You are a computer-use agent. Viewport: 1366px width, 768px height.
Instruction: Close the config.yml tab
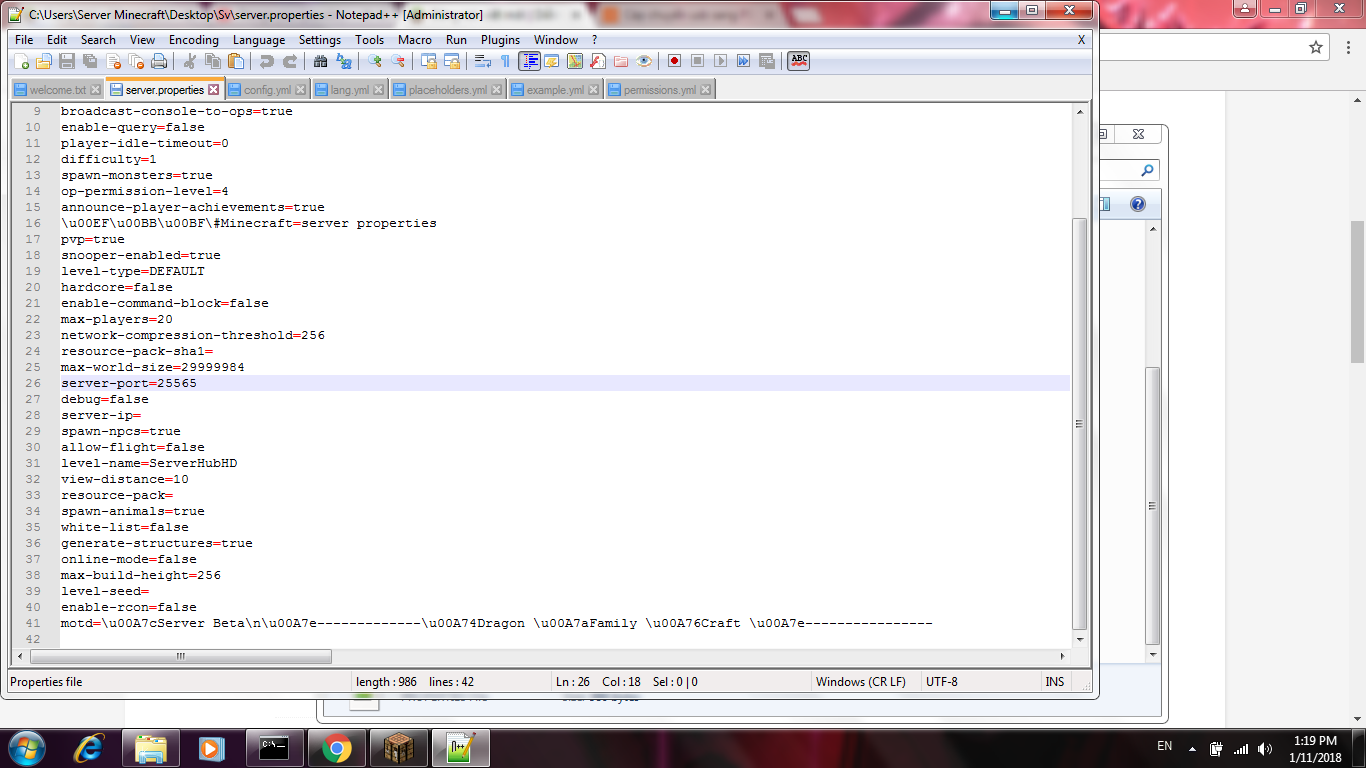coord(301,90)
